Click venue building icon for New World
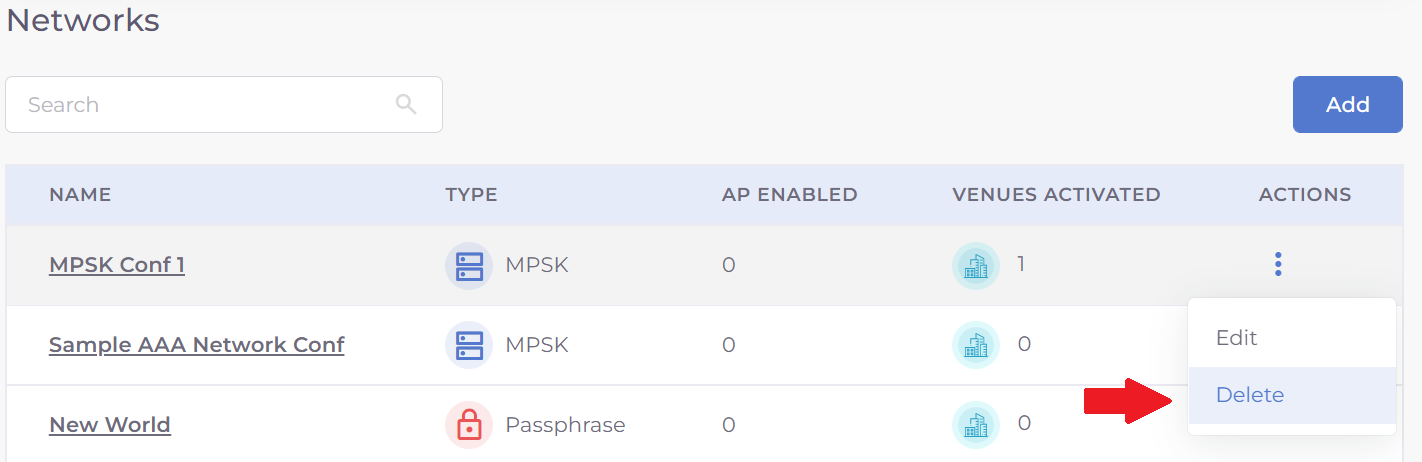The image size is (1422, 462). (x=975, y=424)
